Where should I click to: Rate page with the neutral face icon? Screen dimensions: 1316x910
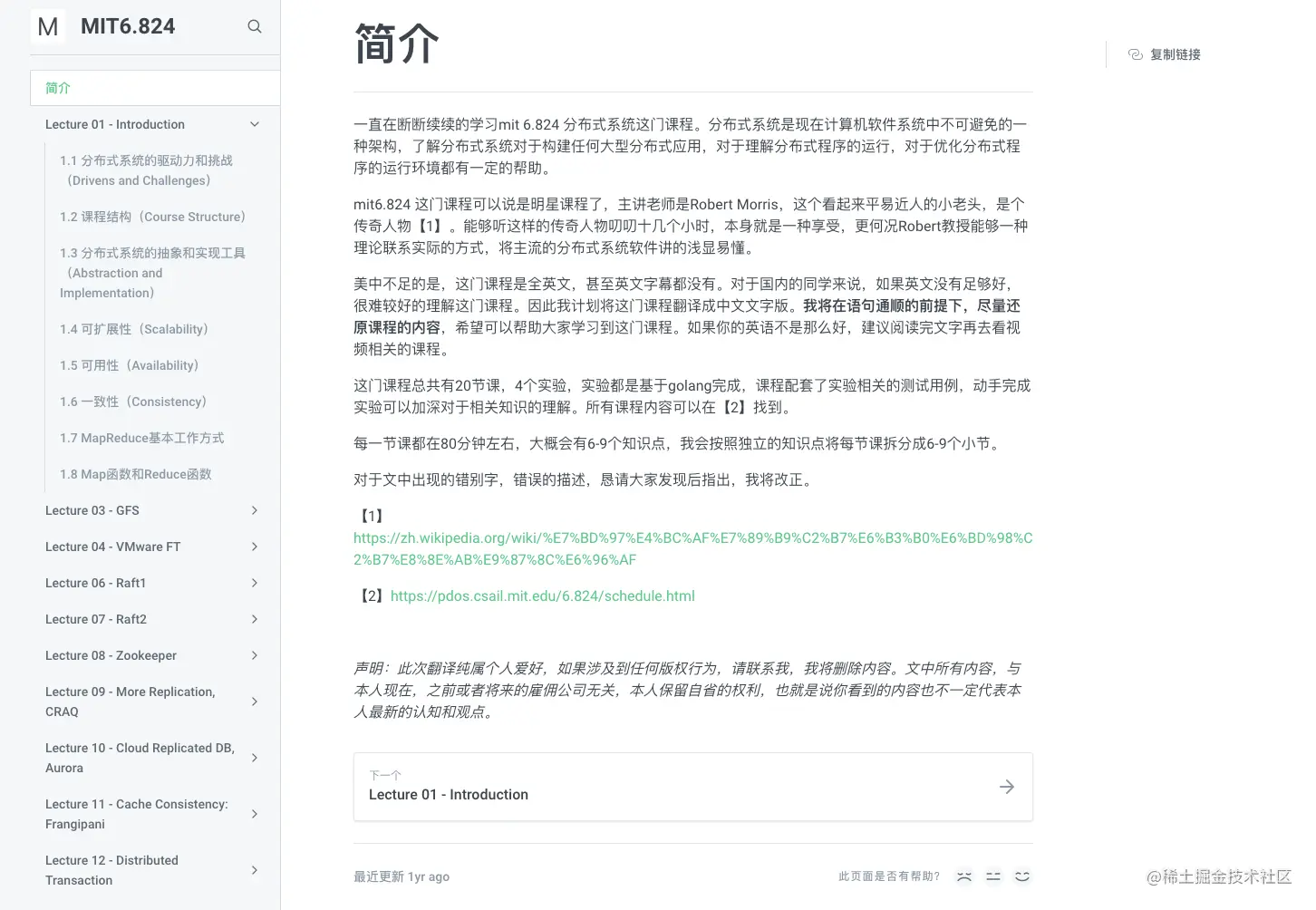click(993, 876)
